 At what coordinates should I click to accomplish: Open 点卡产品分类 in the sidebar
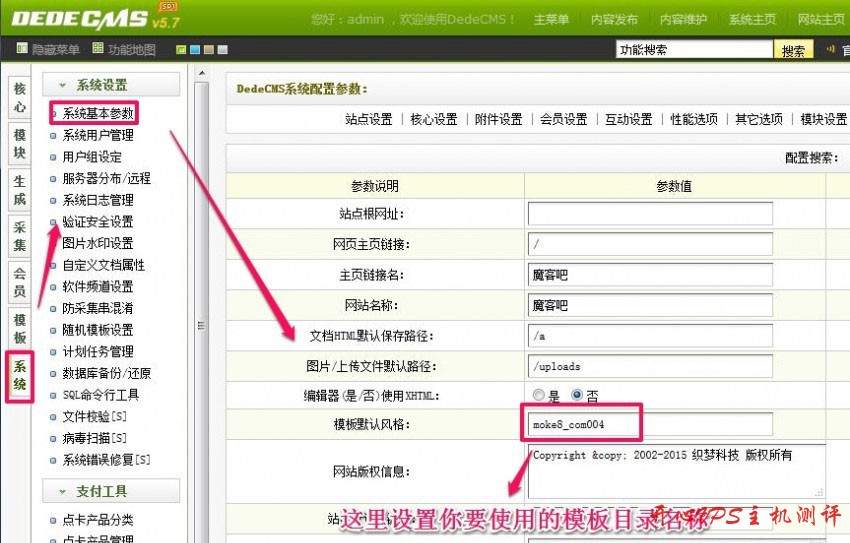point(98,520)
